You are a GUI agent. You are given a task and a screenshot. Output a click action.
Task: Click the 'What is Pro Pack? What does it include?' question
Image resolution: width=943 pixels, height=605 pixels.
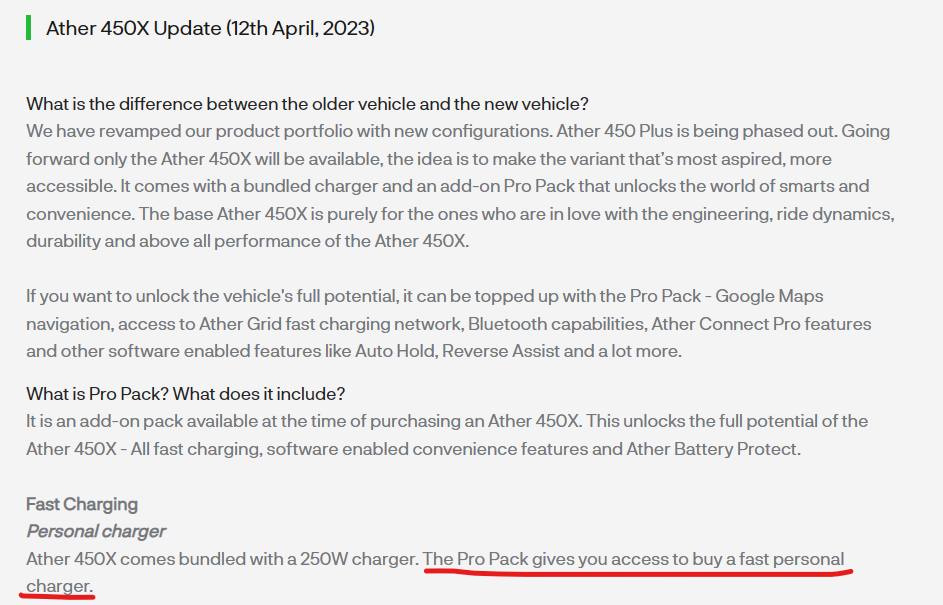[x=186, y=394]
